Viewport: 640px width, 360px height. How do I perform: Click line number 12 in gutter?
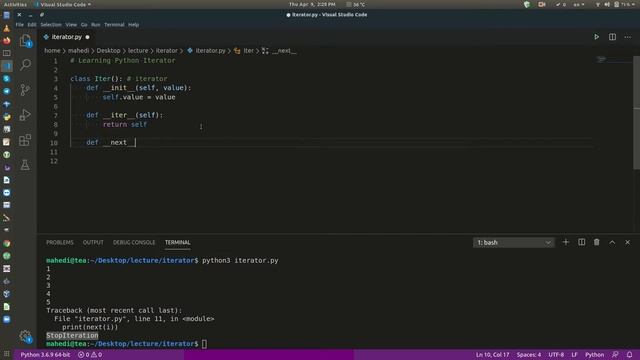[x=54, y=161]
